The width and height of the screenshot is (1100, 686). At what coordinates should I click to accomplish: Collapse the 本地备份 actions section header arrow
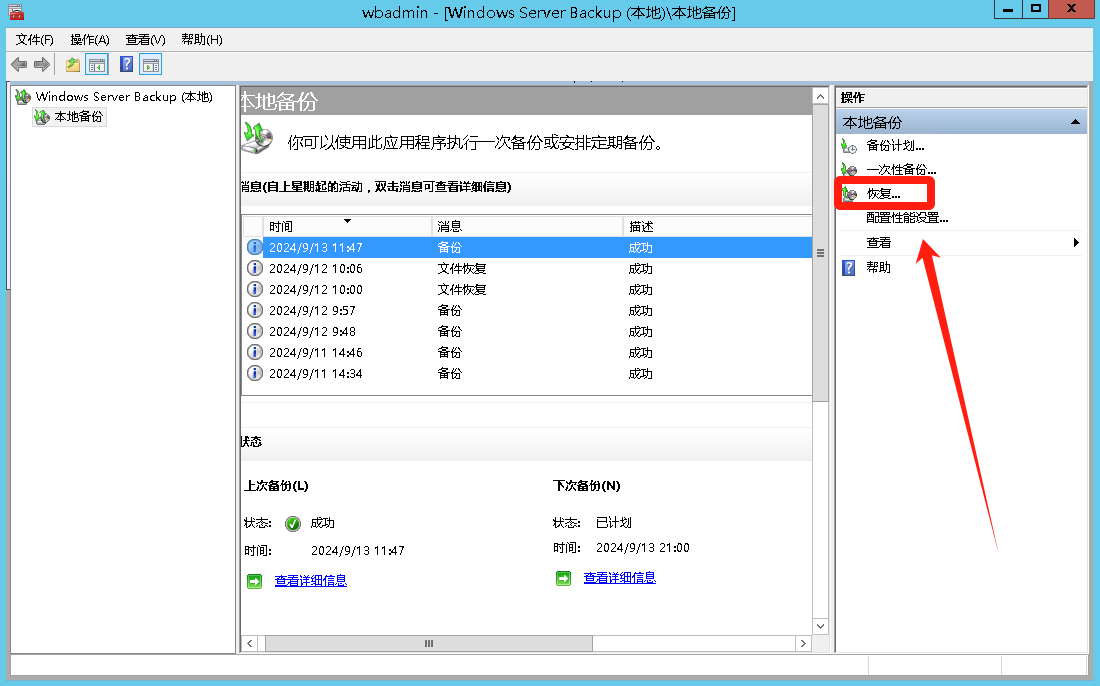(x=1075, y=122)
